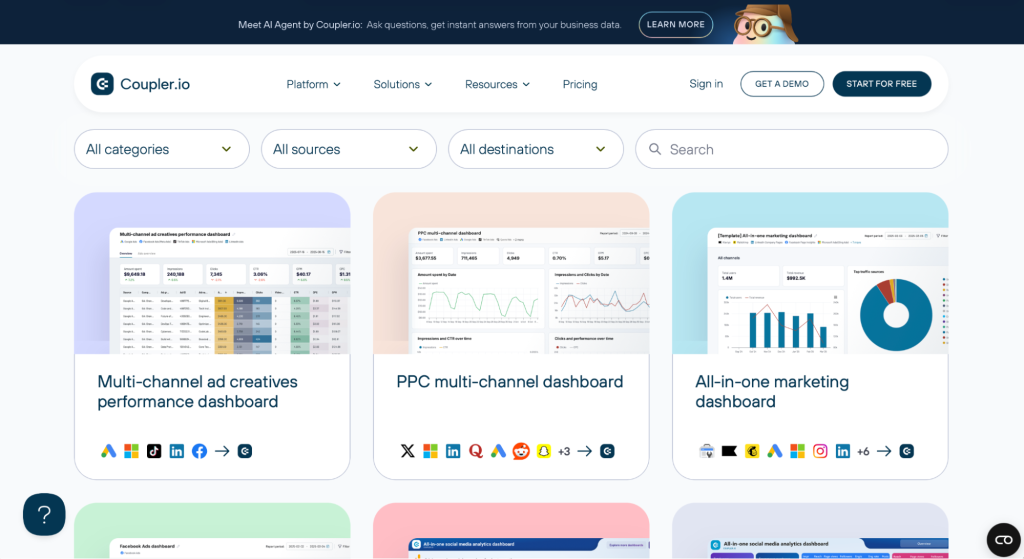This screenshot has height=559, width=1024.
Task: Click the Instagram icon in marketing dashboard card
Action: [x=820, y=451]
